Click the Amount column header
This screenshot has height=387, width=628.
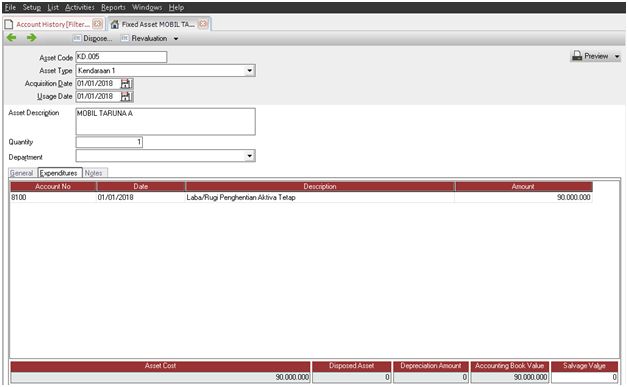point(523,186)
